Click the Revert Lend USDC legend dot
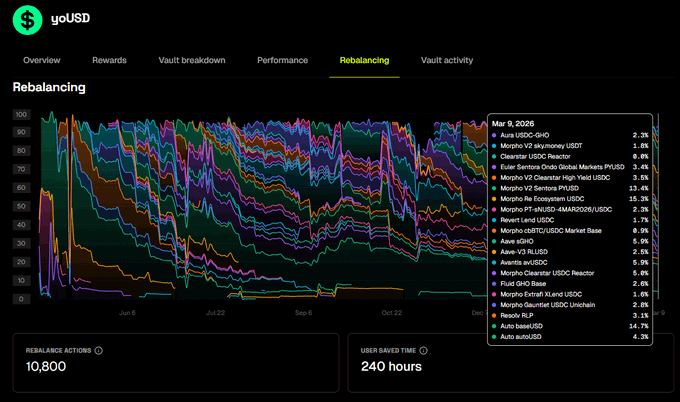The width and height of the screenshot is (680, 402). tap(495, 219)
